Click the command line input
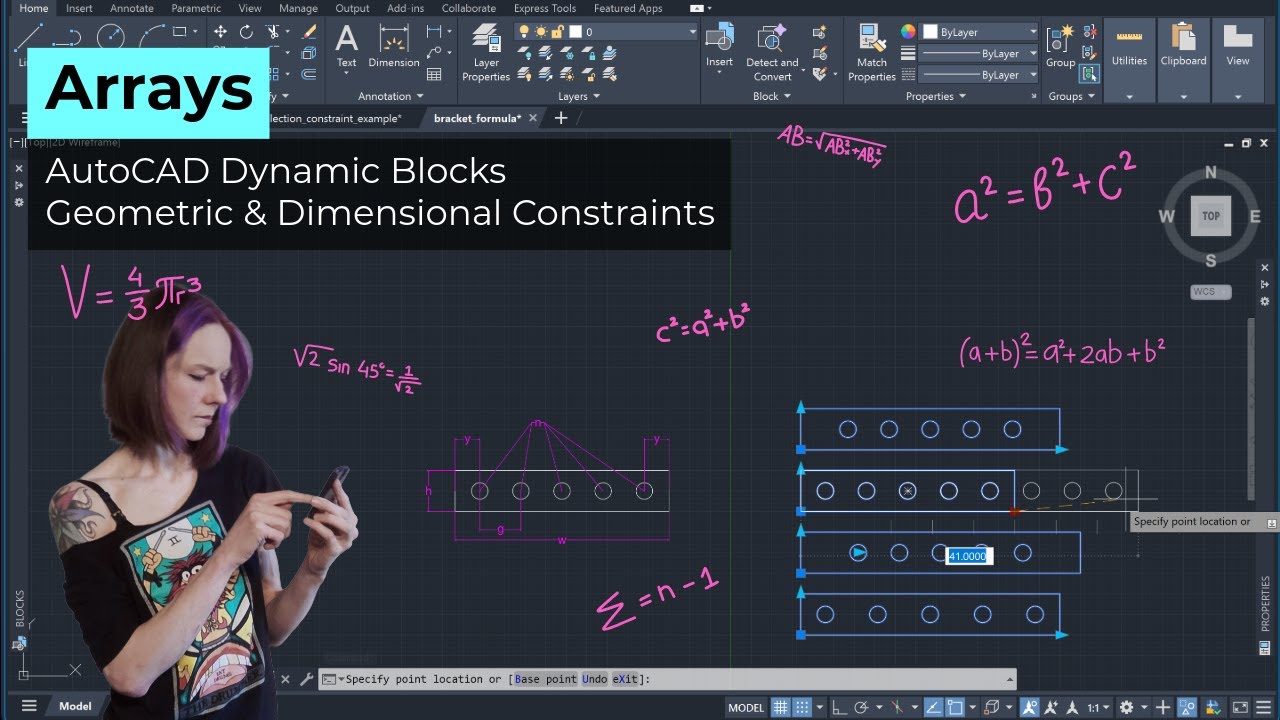The image size is (1280, 720). pos(667,679)
